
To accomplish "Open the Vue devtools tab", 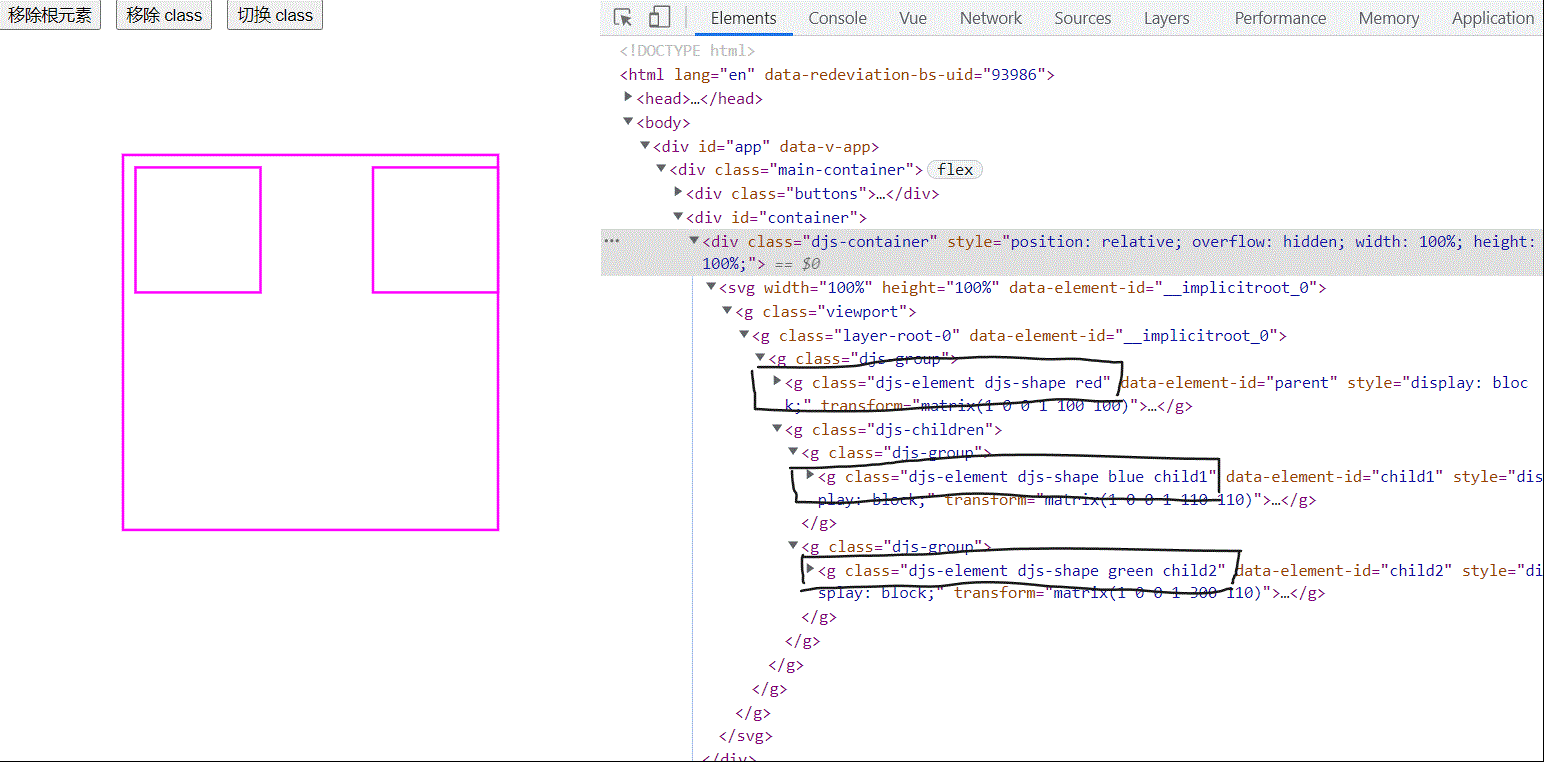I will [x=912, y=18].
